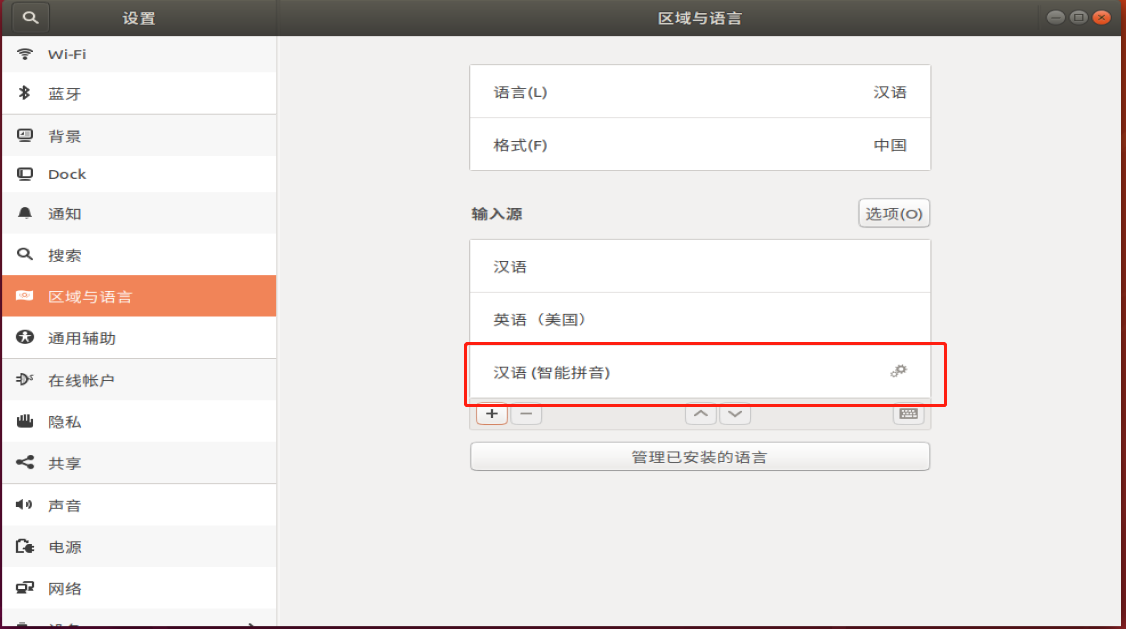Viewport: 1126px width, 629px height.
Task: Open the 共享 settings panel
Action: point(139,463)
